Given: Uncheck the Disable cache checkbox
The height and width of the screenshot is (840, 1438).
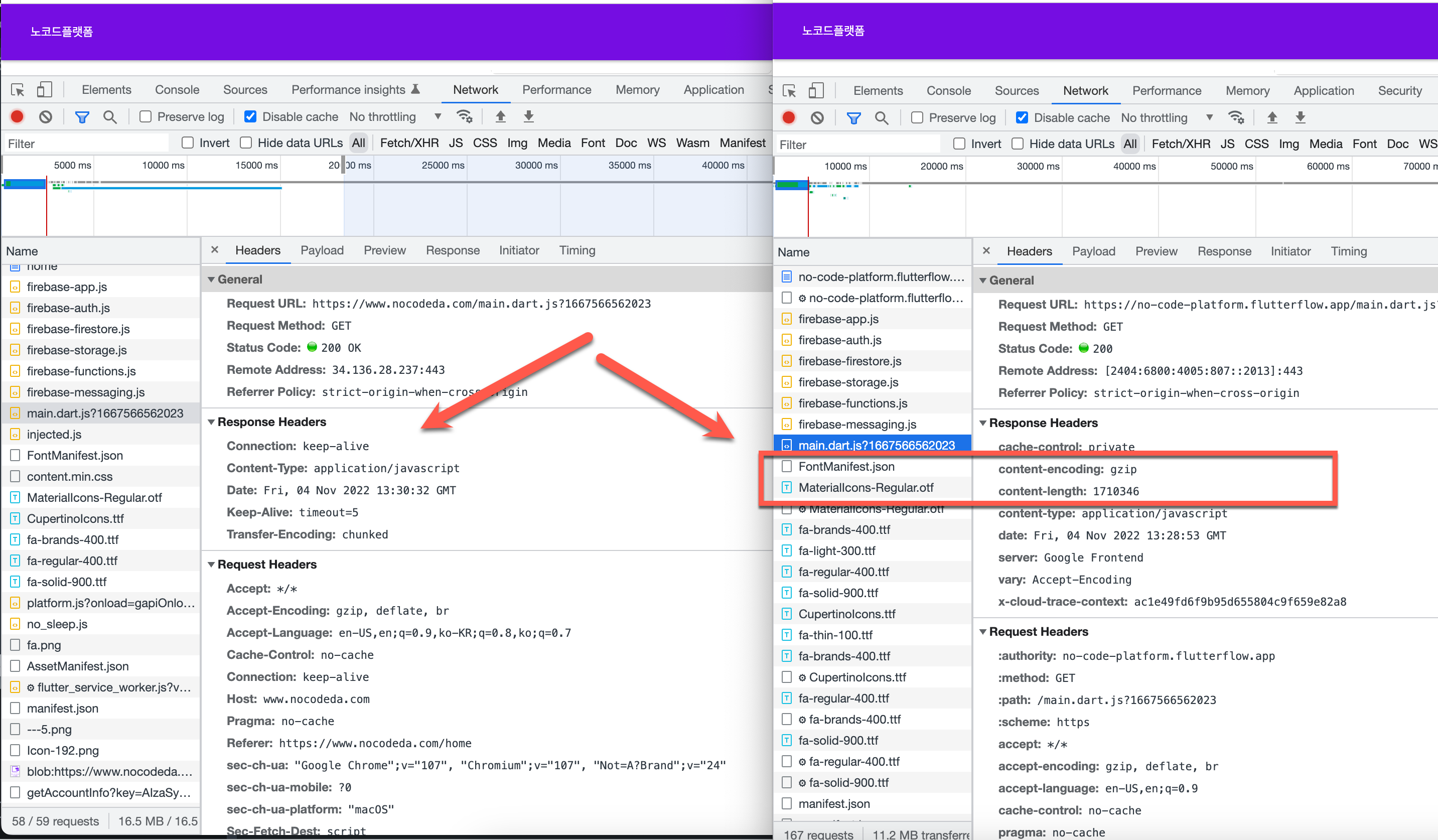Looking at the screenshot, I should coord(250,116).
